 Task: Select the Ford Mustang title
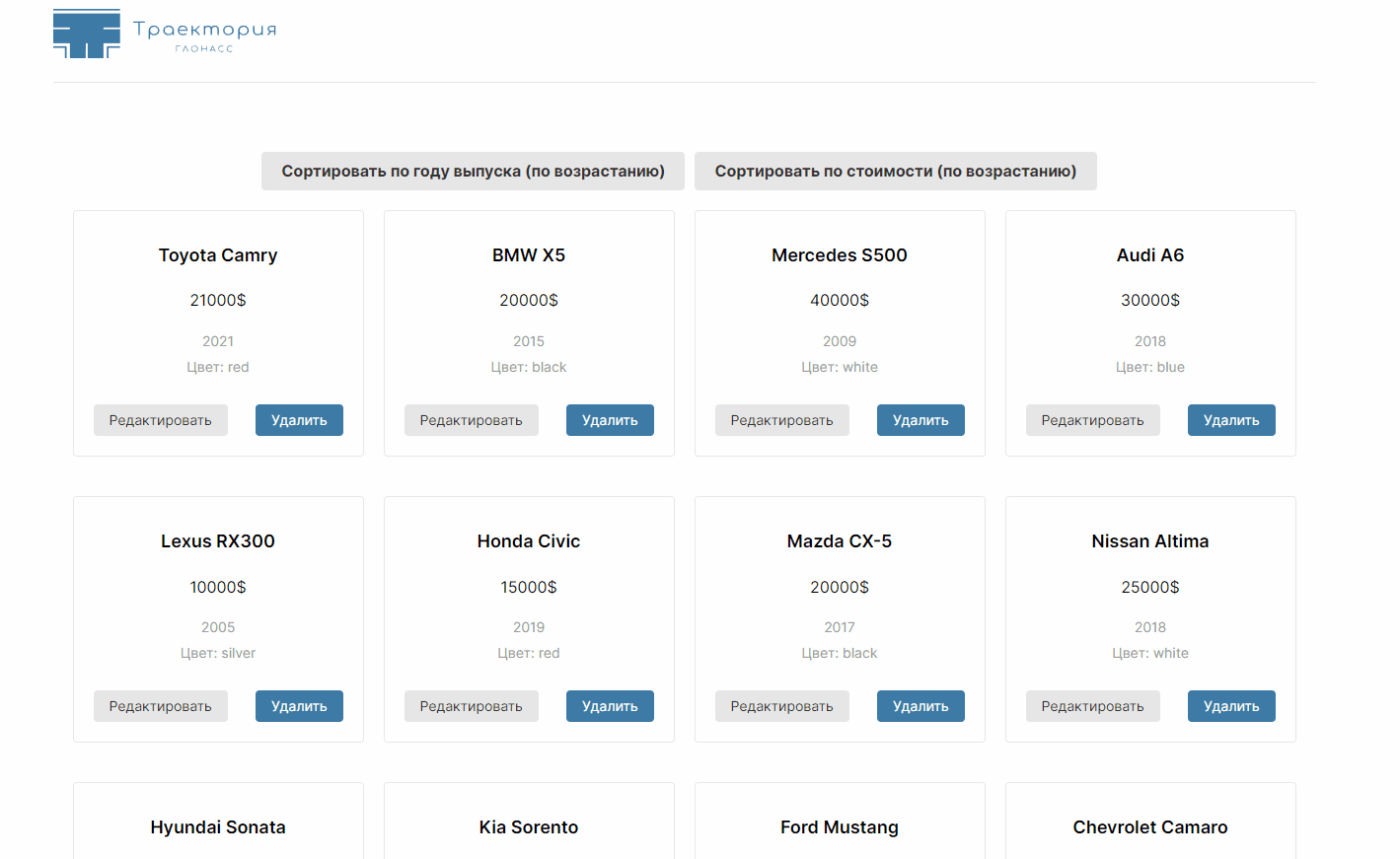tap(840, 827)
